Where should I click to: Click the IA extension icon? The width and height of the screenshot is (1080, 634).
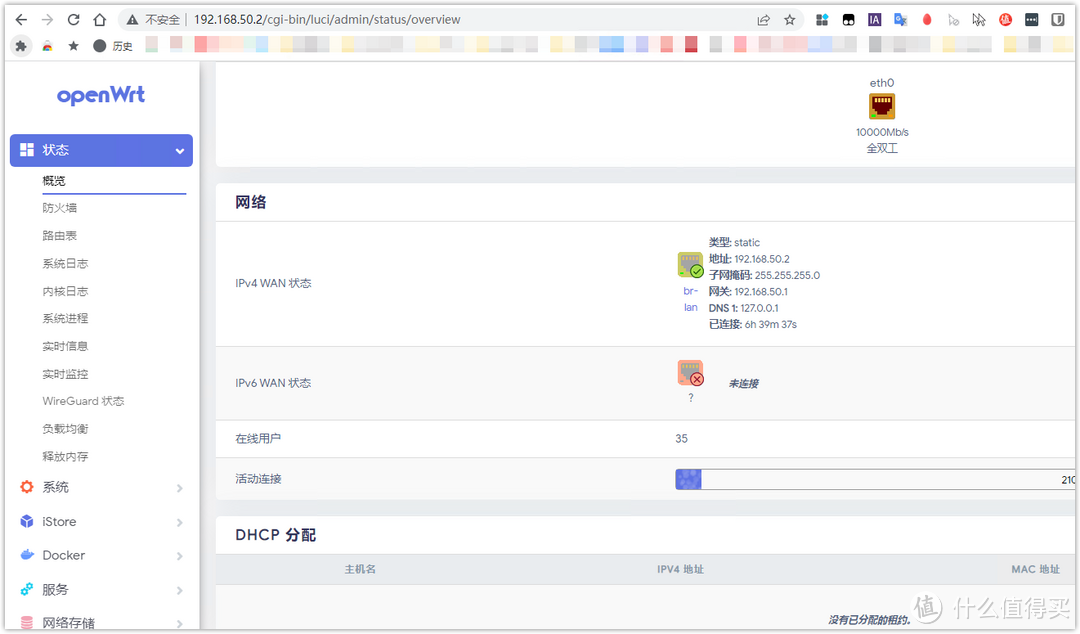(874, 20)
